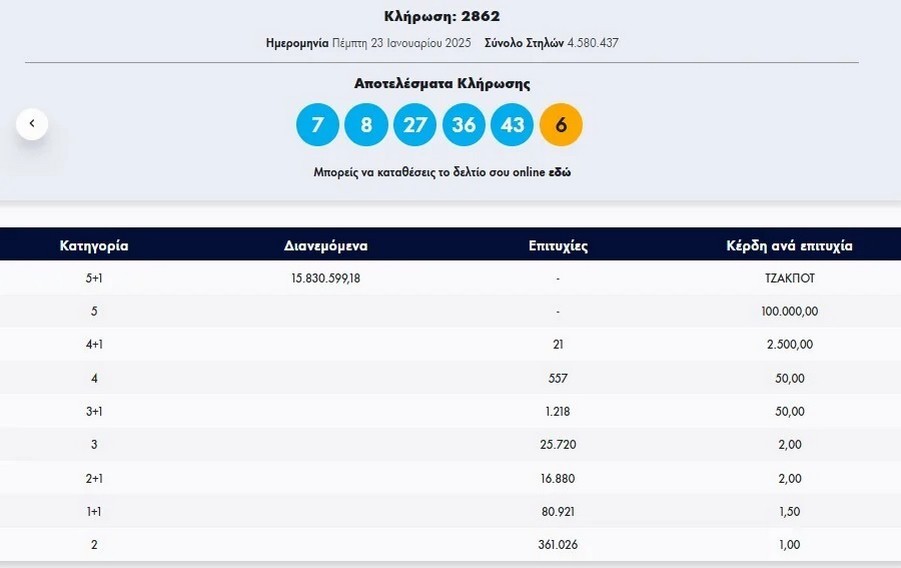Open the online ticket link "εδώ"
The height and width of the screenshot is (568, 901).
point(559,172)
